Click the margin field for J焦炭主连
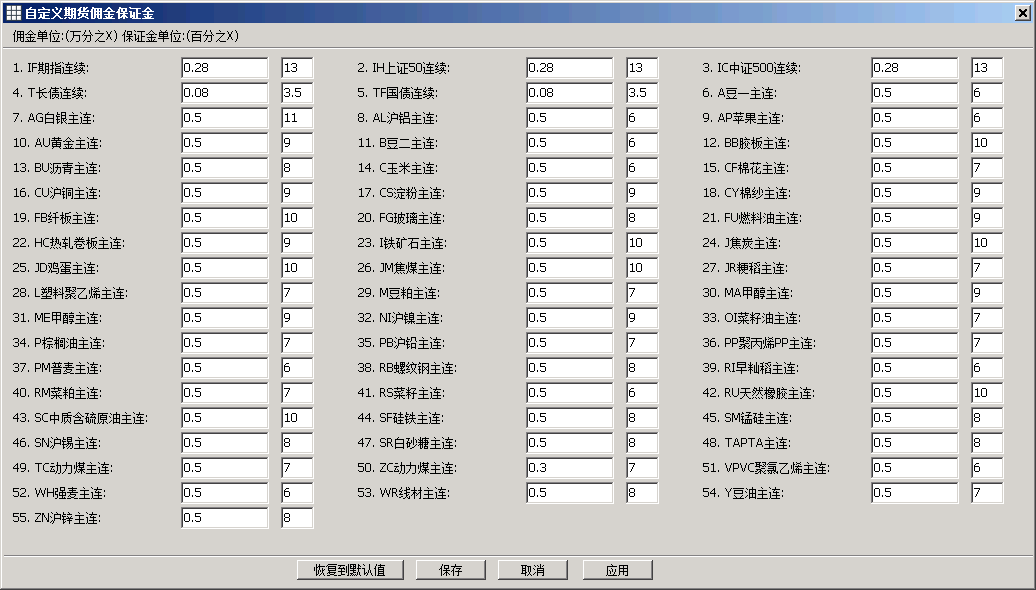This screenshot has height=590, width=1036. (986, 243)
